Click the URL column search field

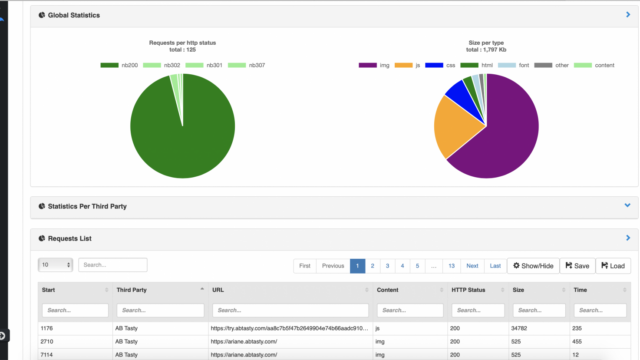[x=290, y=310]
